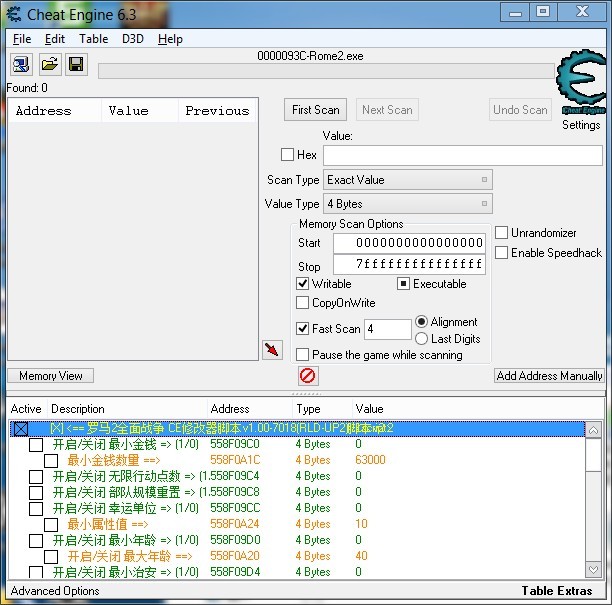Click scroll up arrow in address table
This screenshot has height=605, width=612.
[594, 431]
